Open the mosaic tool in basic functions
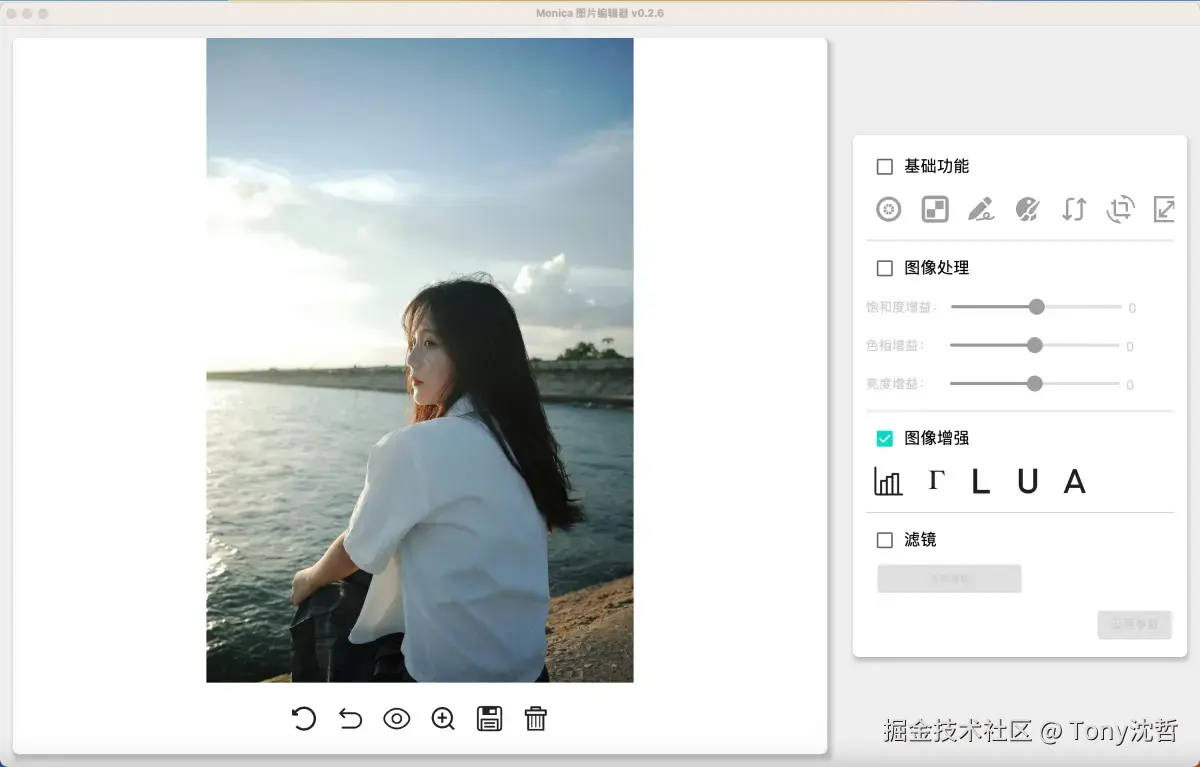Image resolution: width=1200 pixels, height=767 pixels. (934, 209)
